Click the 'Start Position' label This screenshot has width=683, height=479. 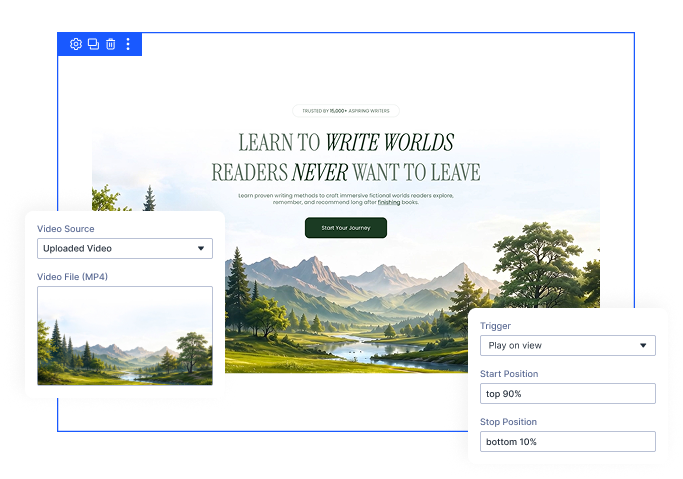point(509,374)
